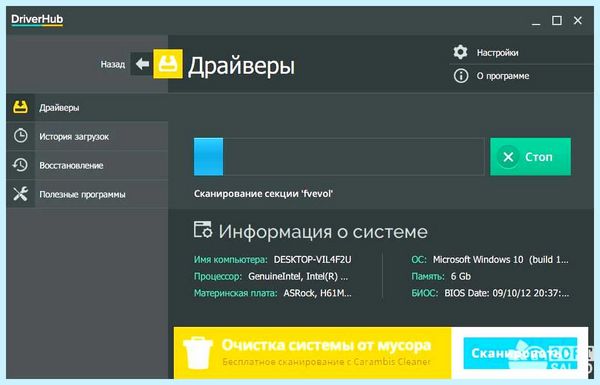The image size is (600, 385).
Task: Click the trash can icon in banner
Action: tap(197, 353)
